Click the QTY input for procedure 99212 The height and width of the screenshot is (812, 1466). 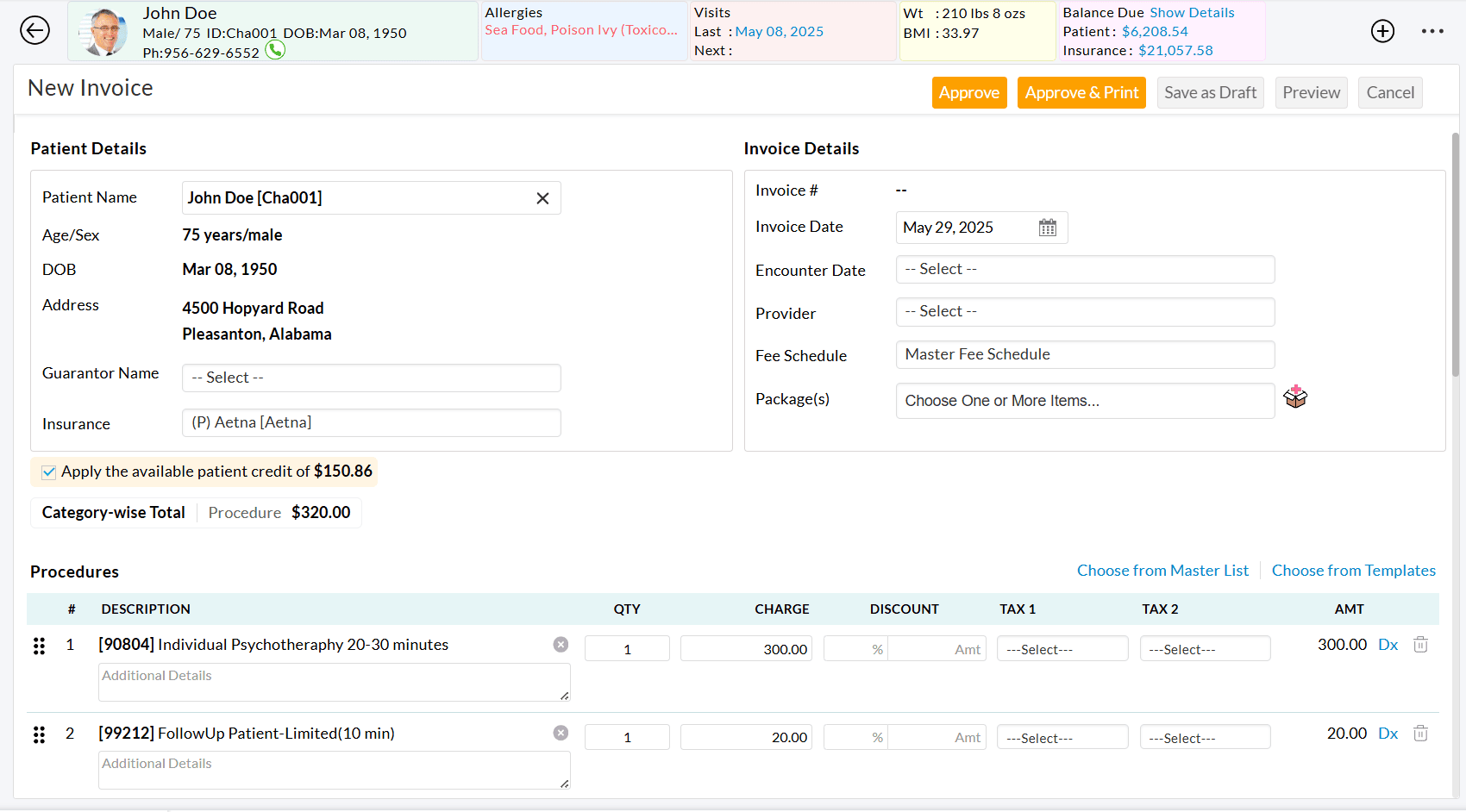pyautogui.click(x=627, y=737)
